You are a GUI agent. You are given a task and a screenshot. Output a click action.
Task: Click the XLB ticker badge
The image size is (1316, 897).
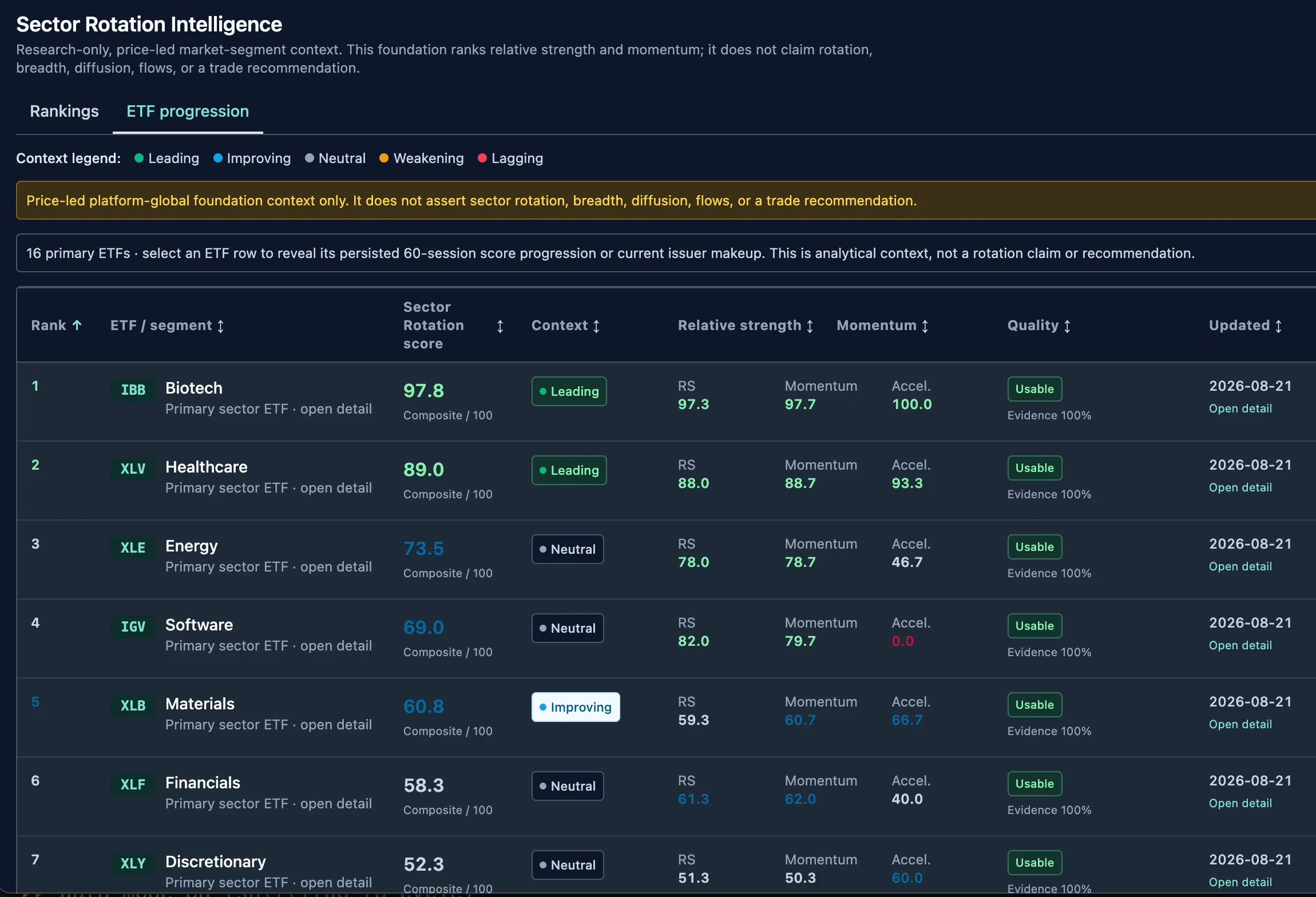pyautogui.click(x=133, y=705)
